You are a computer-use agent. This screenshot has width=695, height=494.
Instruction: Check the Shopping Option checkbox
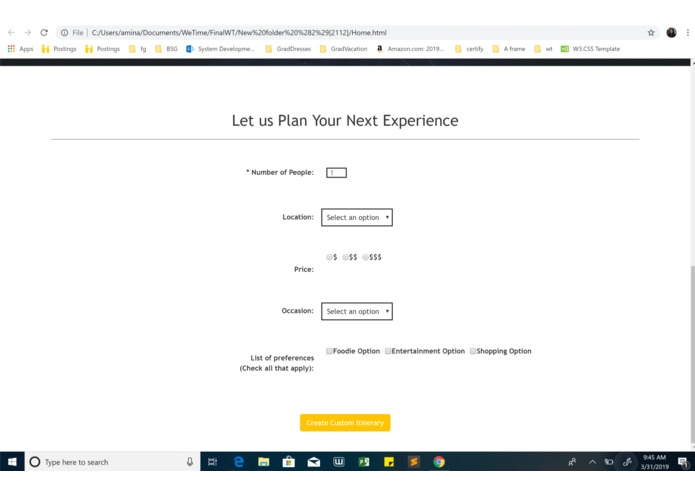pyautogui.click(x=473, y=351)
